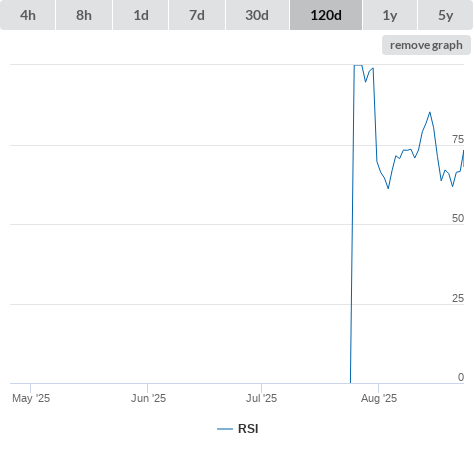Click the 50 value axis label
The image size is (474, 455).
(458, 218)
